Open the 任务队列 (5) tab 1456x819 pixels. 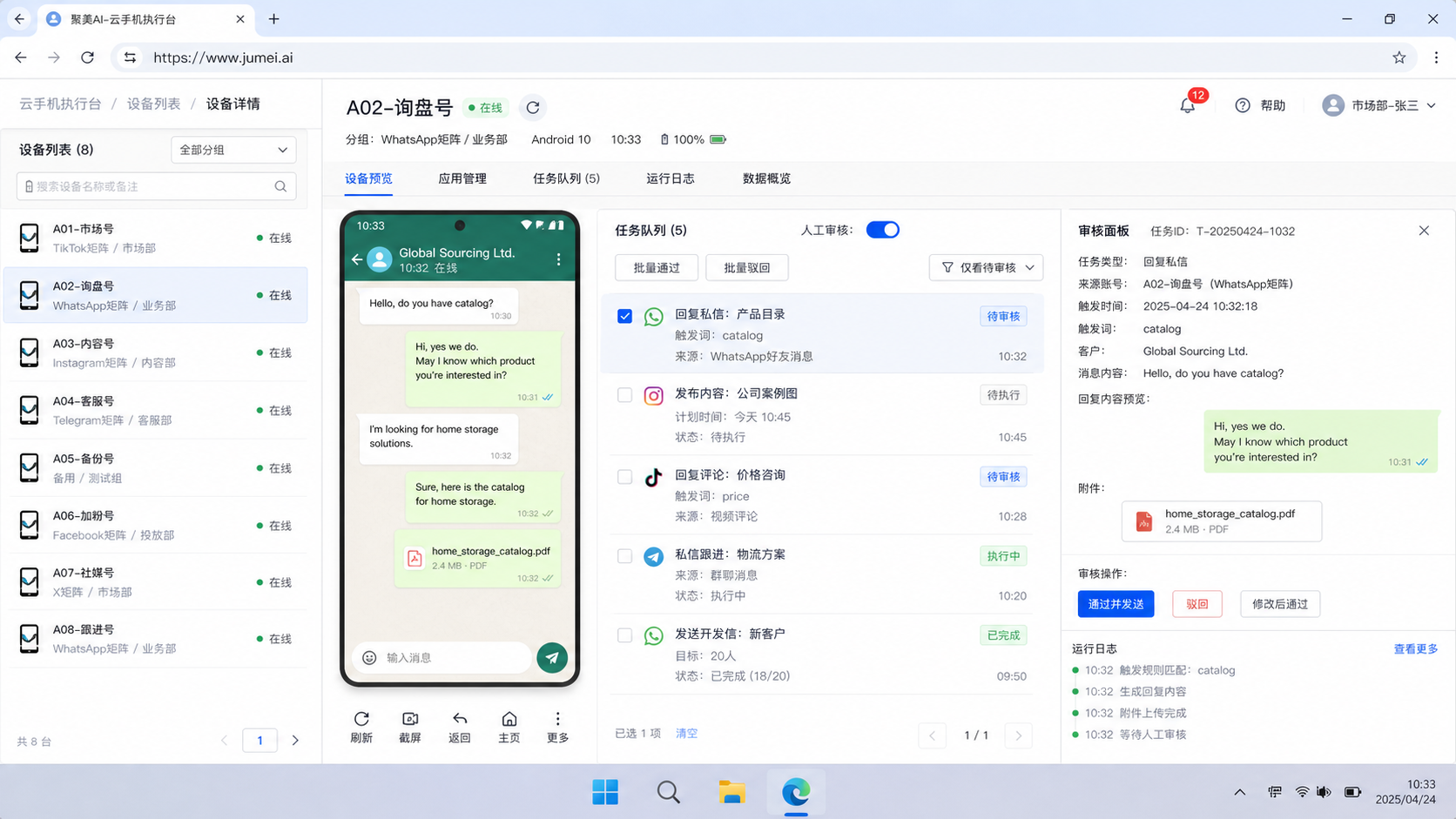[566, 178]
